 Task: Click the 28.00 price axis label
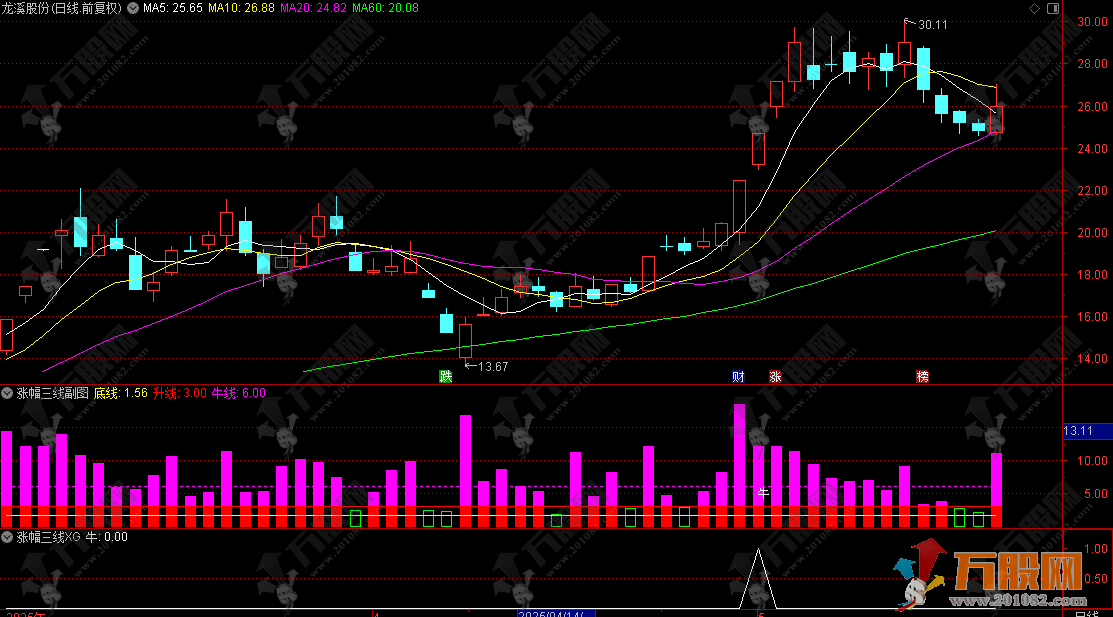1092,64
